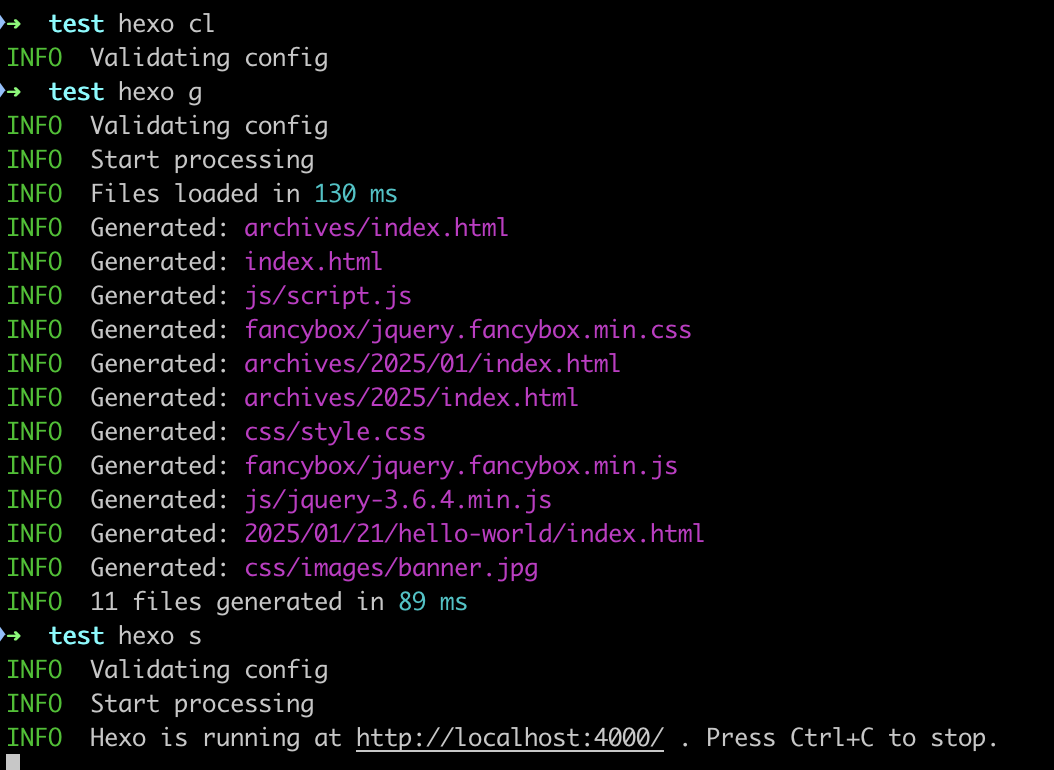Click the prompt arrow before hexo s
Screen dimensions: 1054x770
point(11,636)
